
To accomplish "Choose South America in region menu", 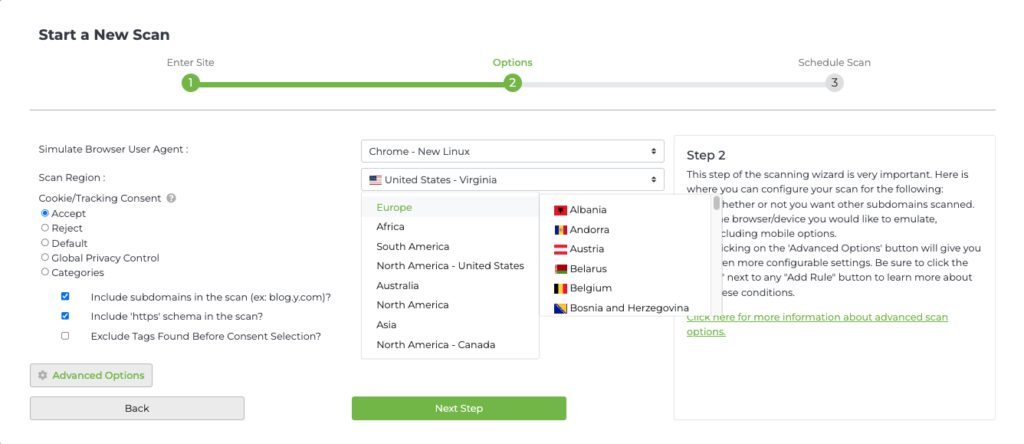I will pyautogui.click(x=413, y=247).
